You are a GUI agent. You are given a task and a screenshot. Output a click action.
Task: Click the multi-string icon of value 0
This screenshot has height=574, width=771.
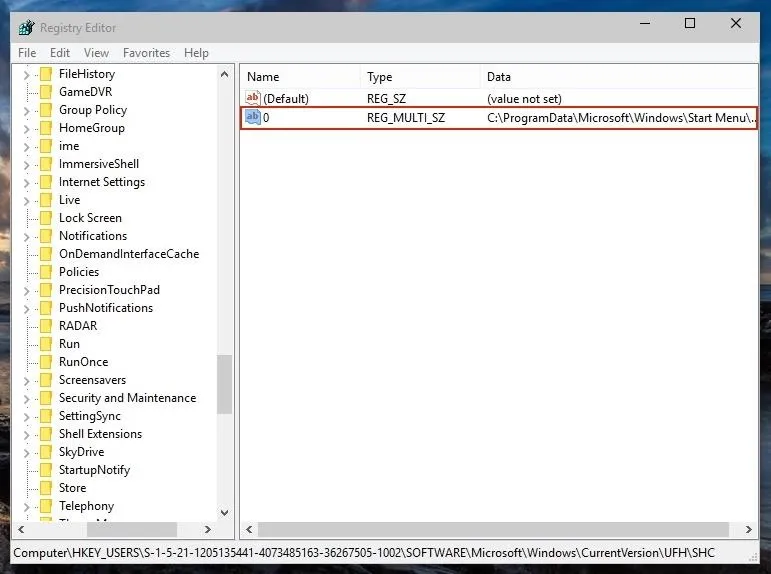(253, 117)
